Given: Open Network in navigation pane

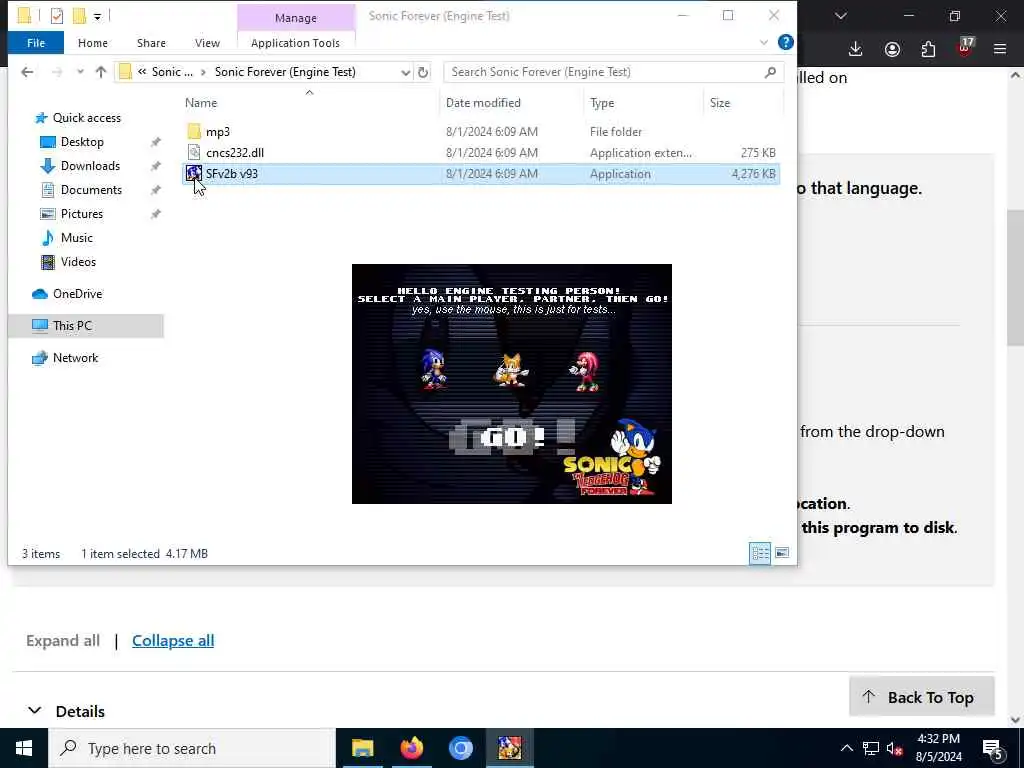Looking at the screenshot, I should click(75, 358).
